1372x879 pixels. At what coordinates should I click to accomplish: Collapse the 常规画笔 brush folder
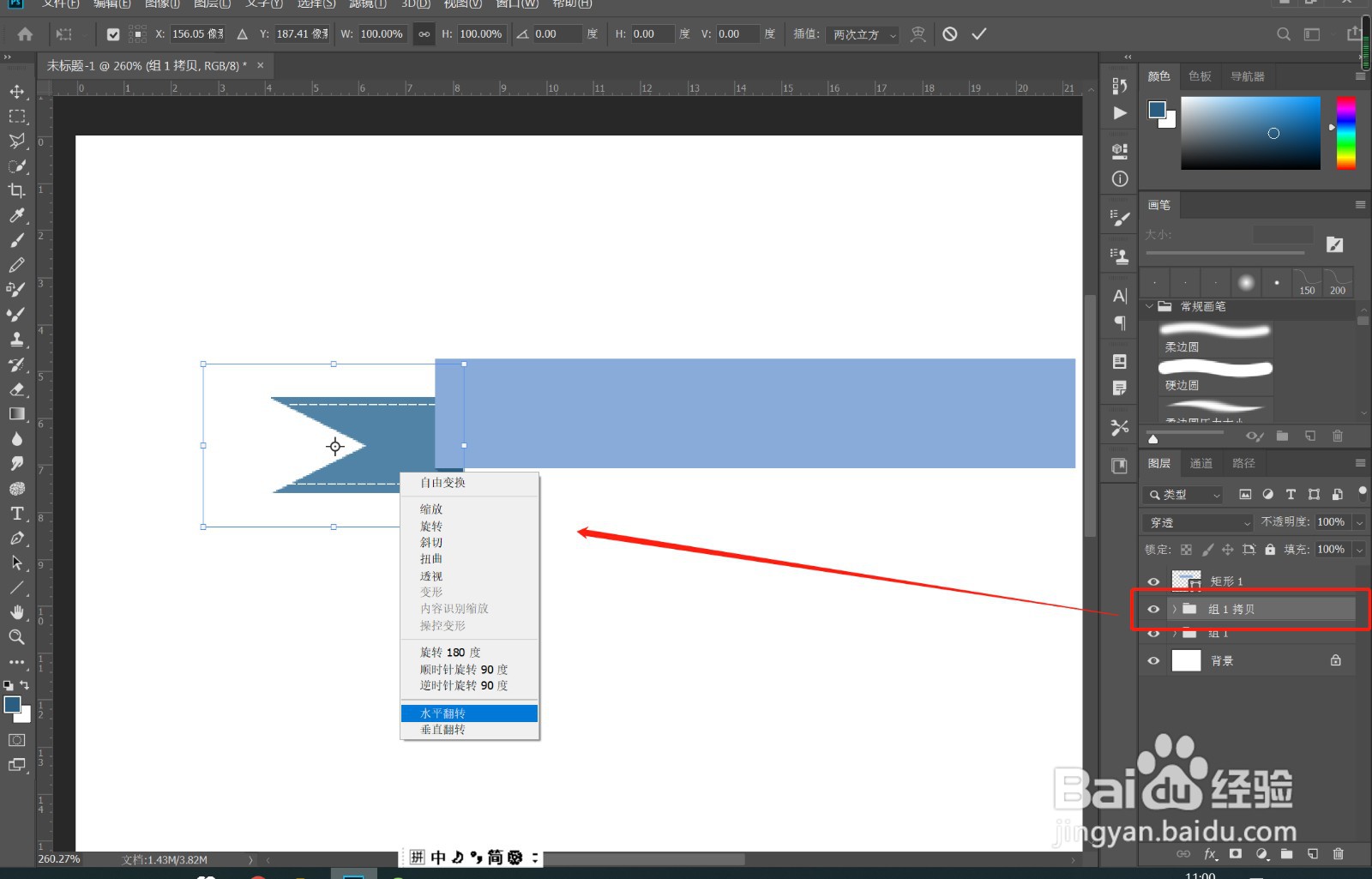[x=1149, y=306]
